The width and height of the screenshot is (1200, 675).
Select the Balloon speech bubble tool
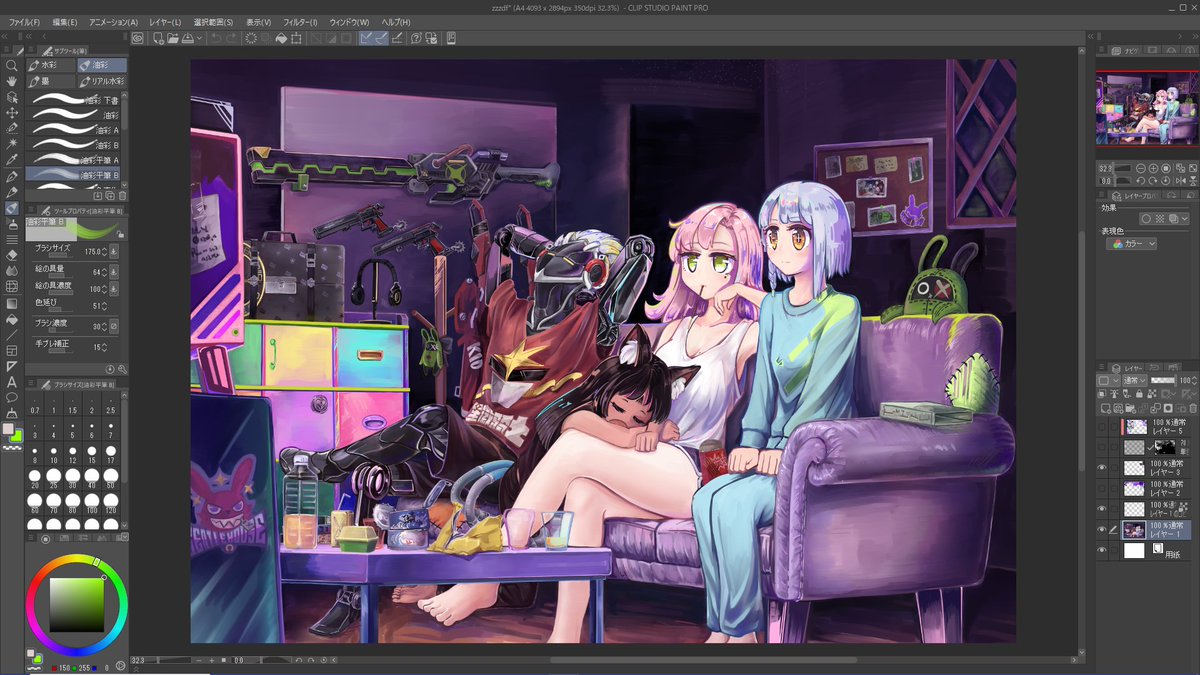coord(12,397)
